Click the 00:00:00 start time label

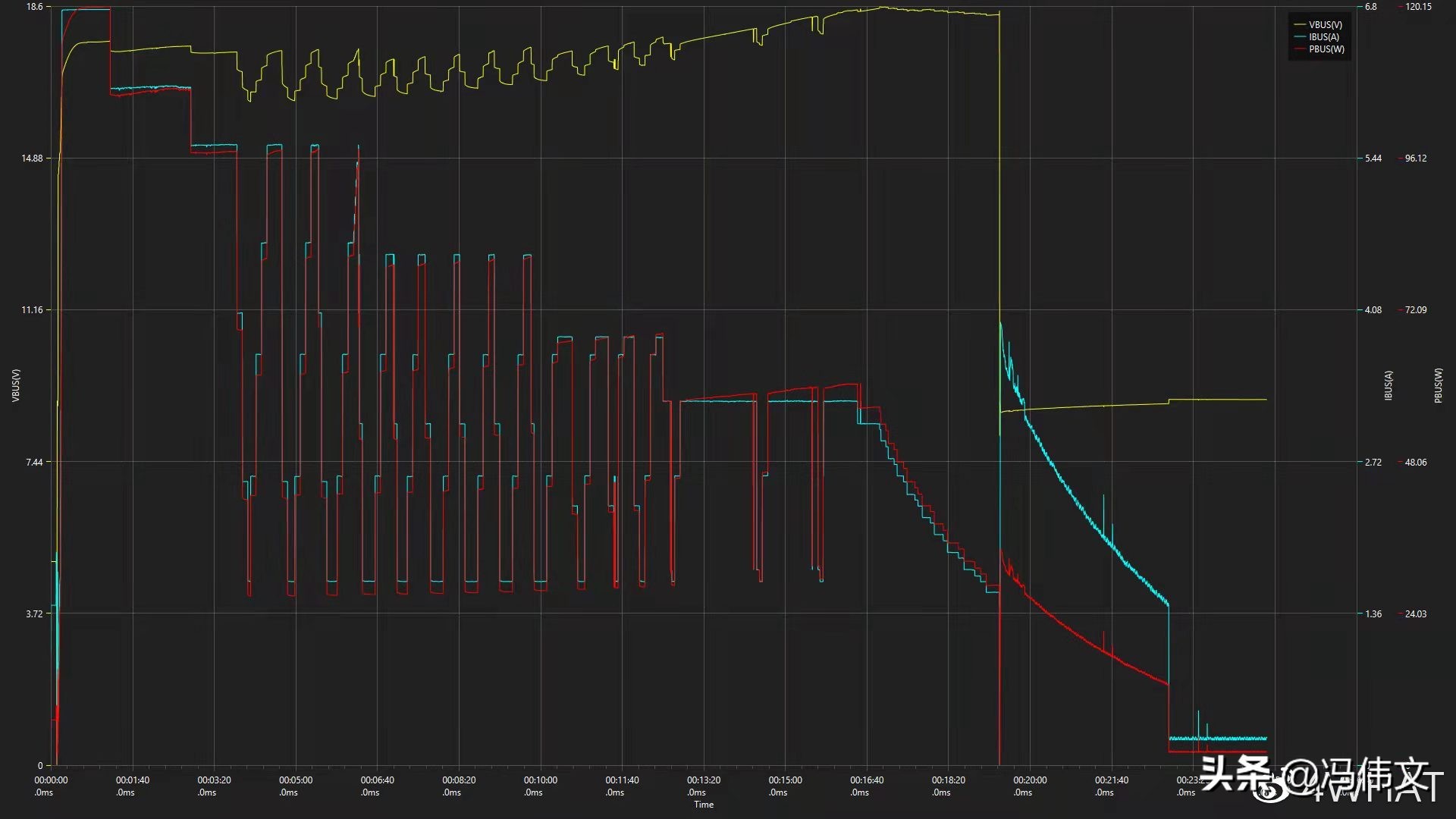pos(51,780)
